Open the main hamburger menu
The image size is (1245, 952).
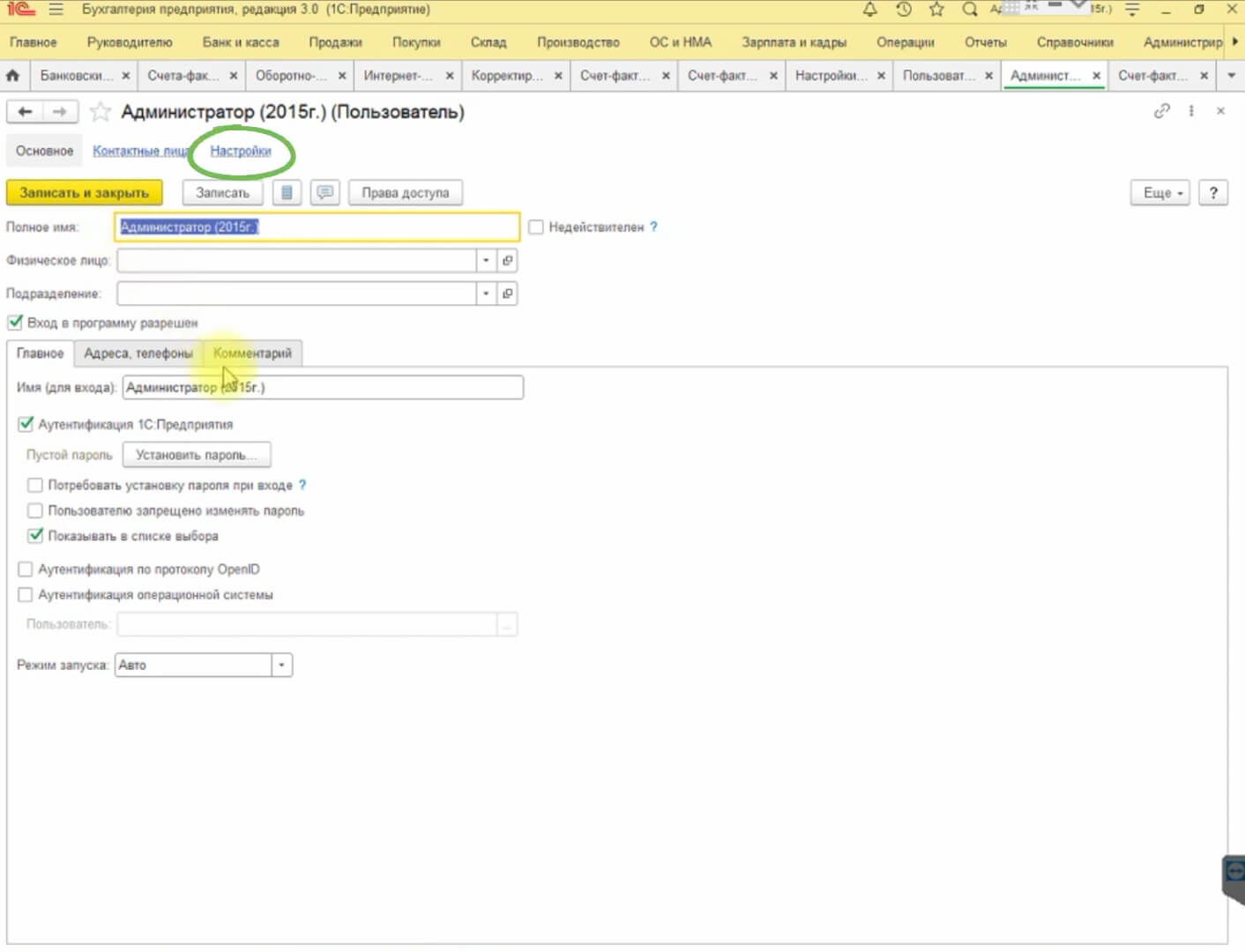point(56,10)
